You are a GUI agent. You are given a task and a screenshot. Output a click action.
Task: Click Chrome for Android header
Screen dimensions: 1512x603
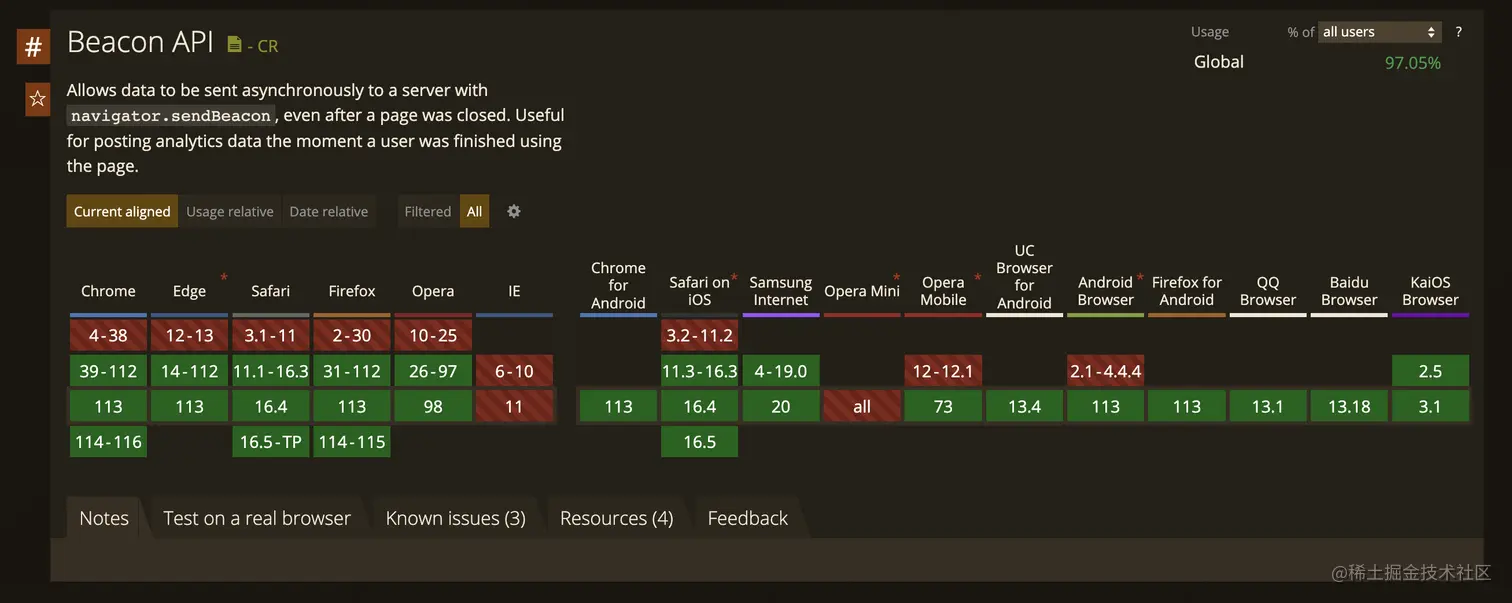click(618, 285)
